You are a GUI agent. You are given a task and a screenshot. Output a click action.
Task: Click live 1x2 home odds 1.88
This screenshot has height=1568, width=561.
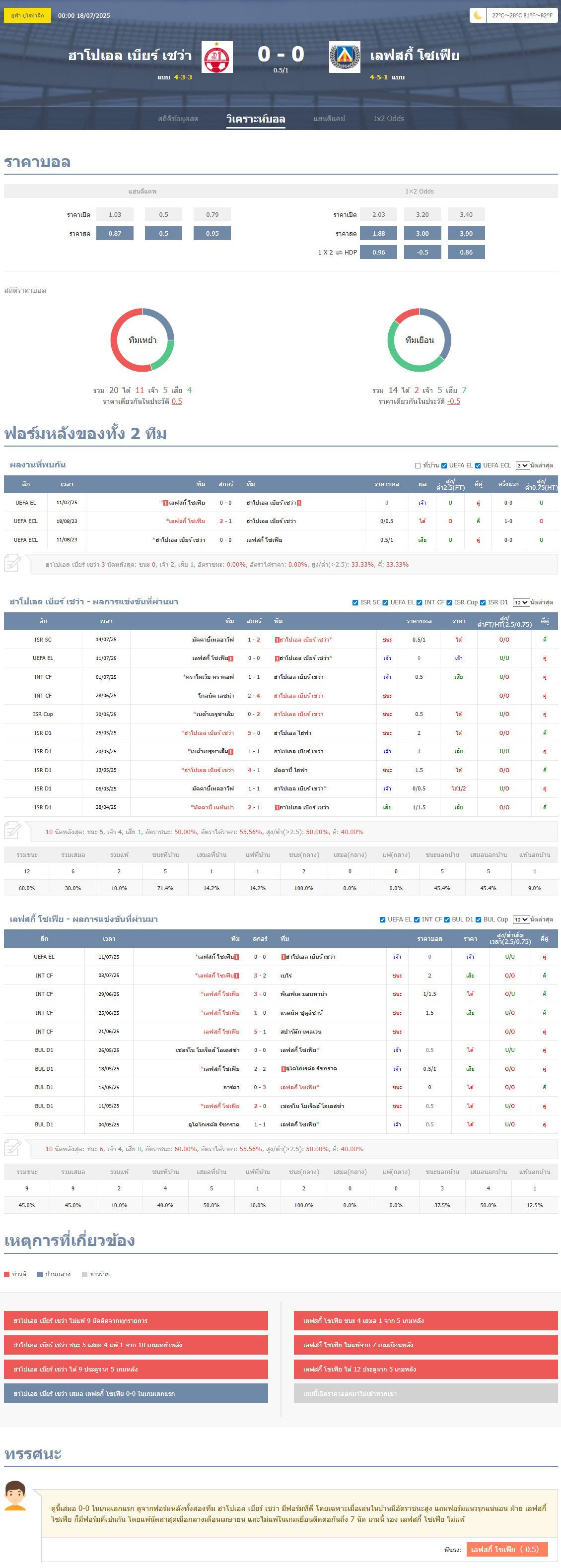[379, 234]
